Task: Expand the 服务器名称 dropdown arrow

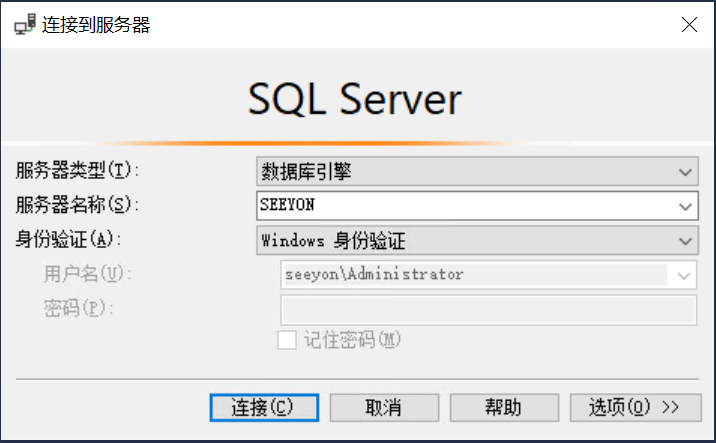Action: coord(685,206)
